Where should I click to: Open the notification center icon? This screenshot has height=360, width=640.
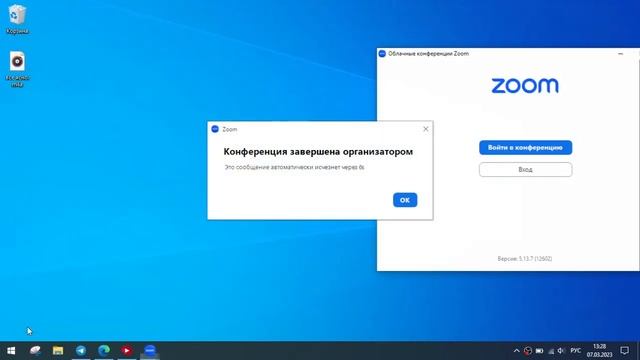(624, 351)
